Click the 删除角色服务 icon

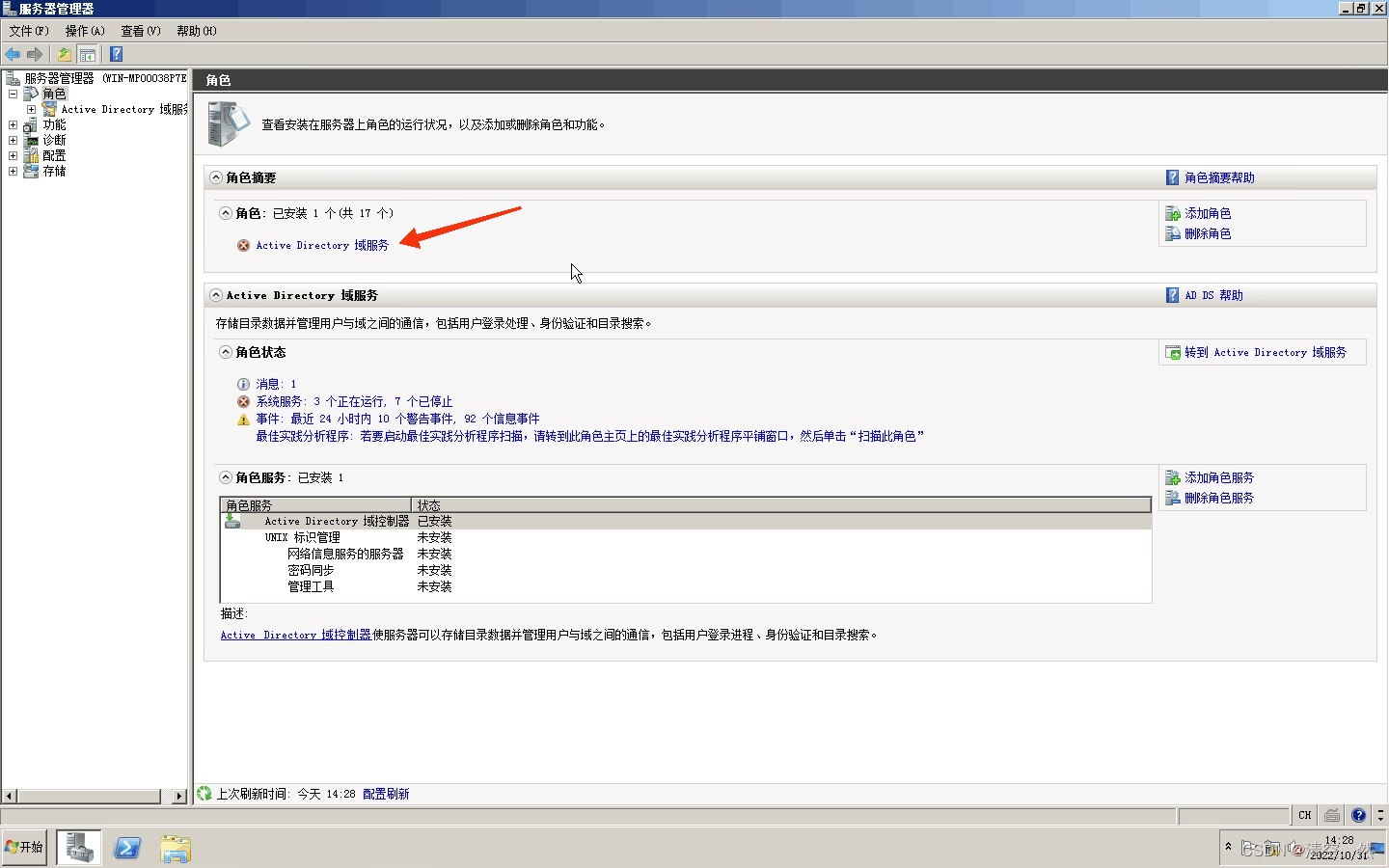1173,498
